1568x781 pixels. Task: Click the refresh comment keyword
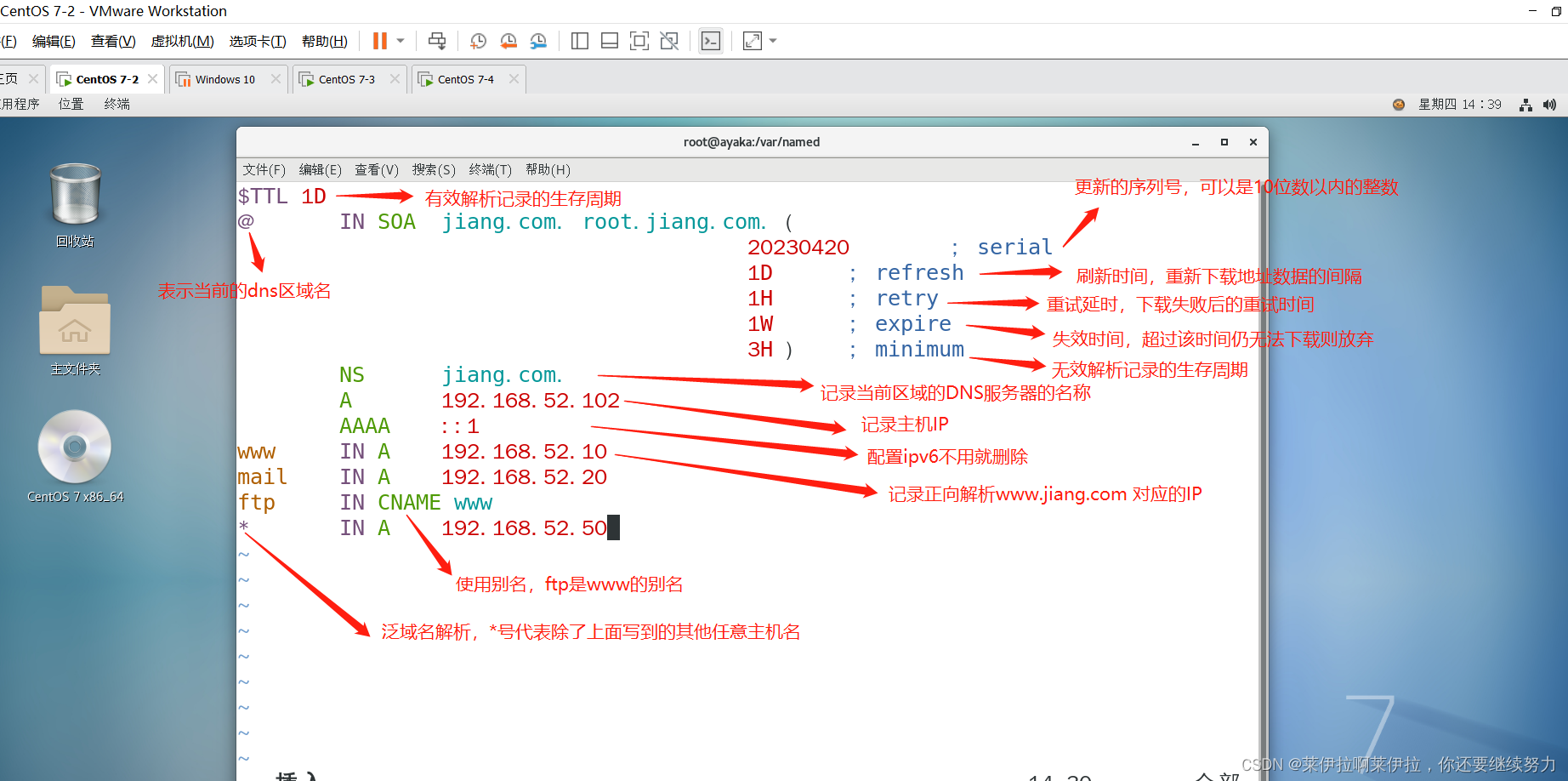[x=920, y=273]
